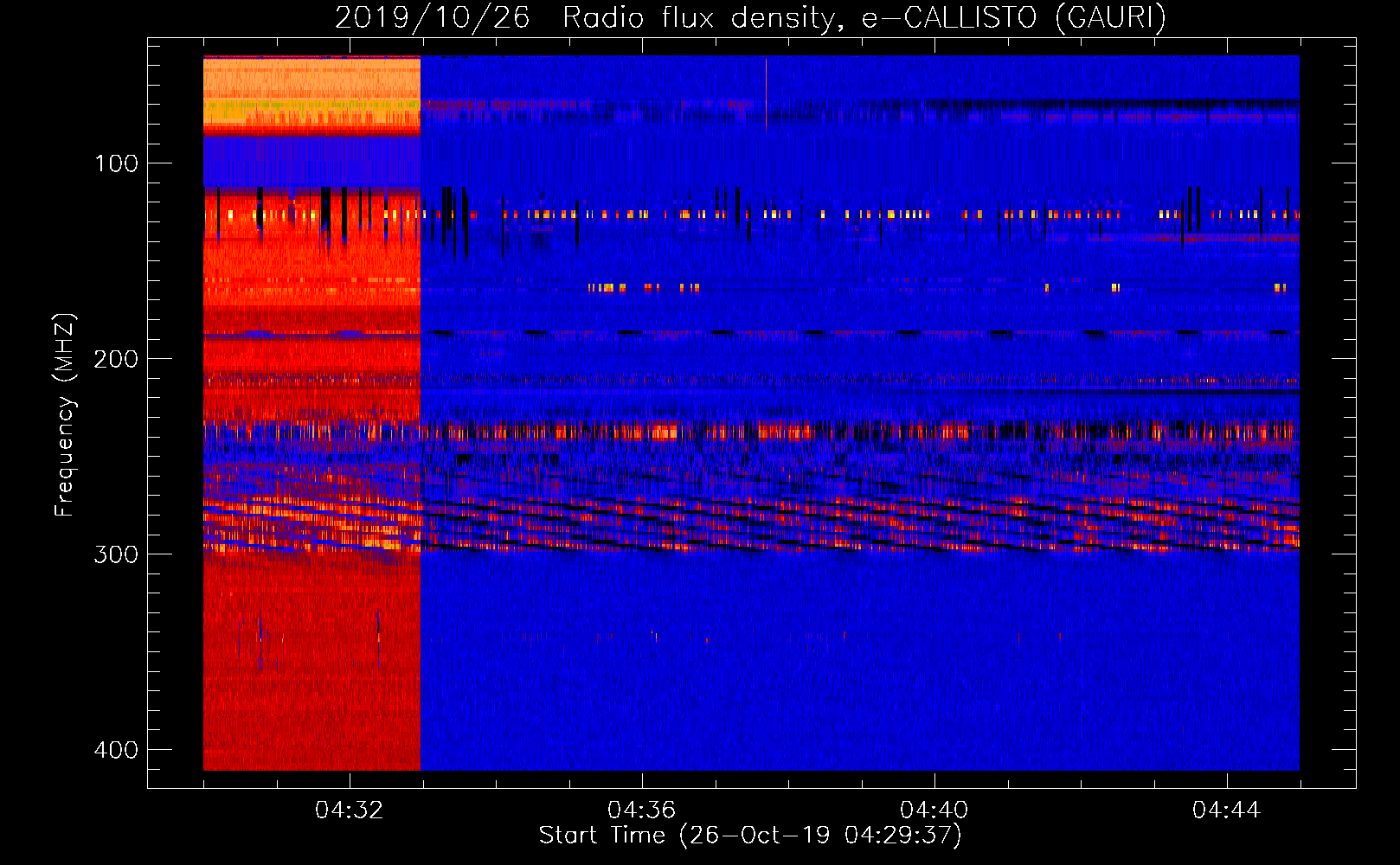
Task: Click the plot title '2019/10/26 Radio flux density'
Action: pyautogui.click(x=750, y=18)
